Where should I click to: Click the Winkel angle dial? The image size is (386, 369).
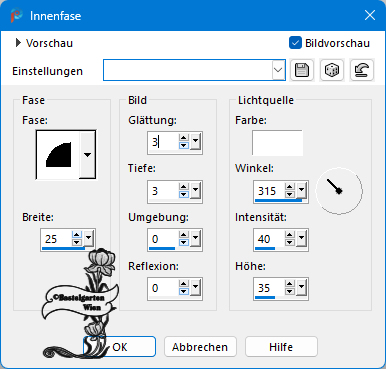coord(339,191)
